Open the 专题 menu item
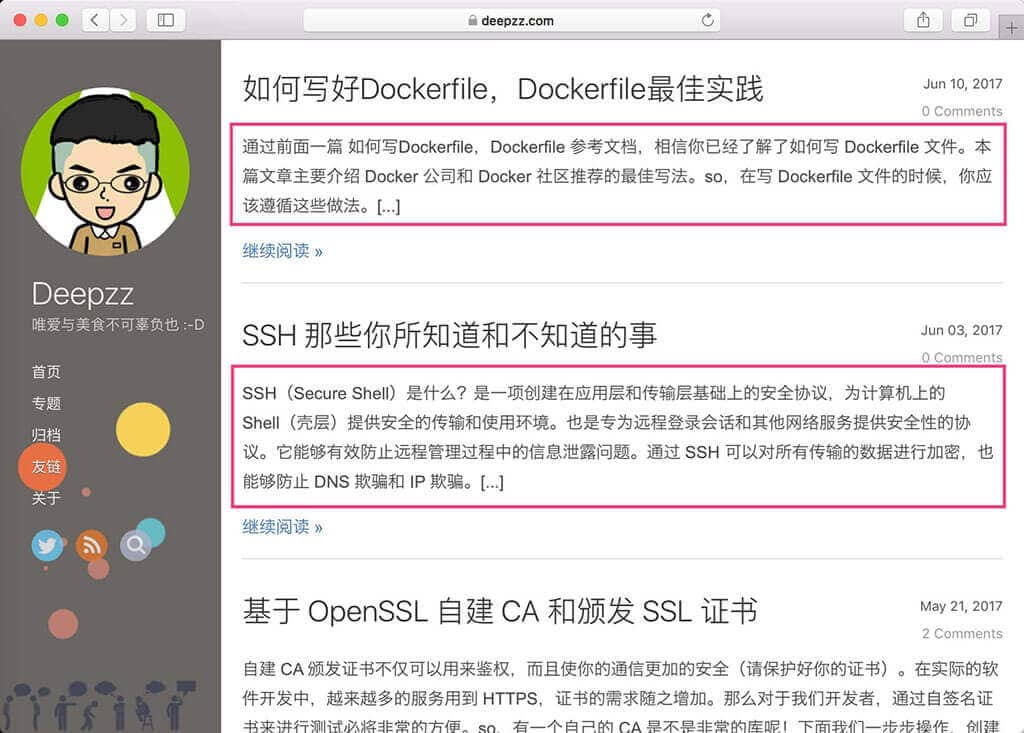 pos(46,403)
